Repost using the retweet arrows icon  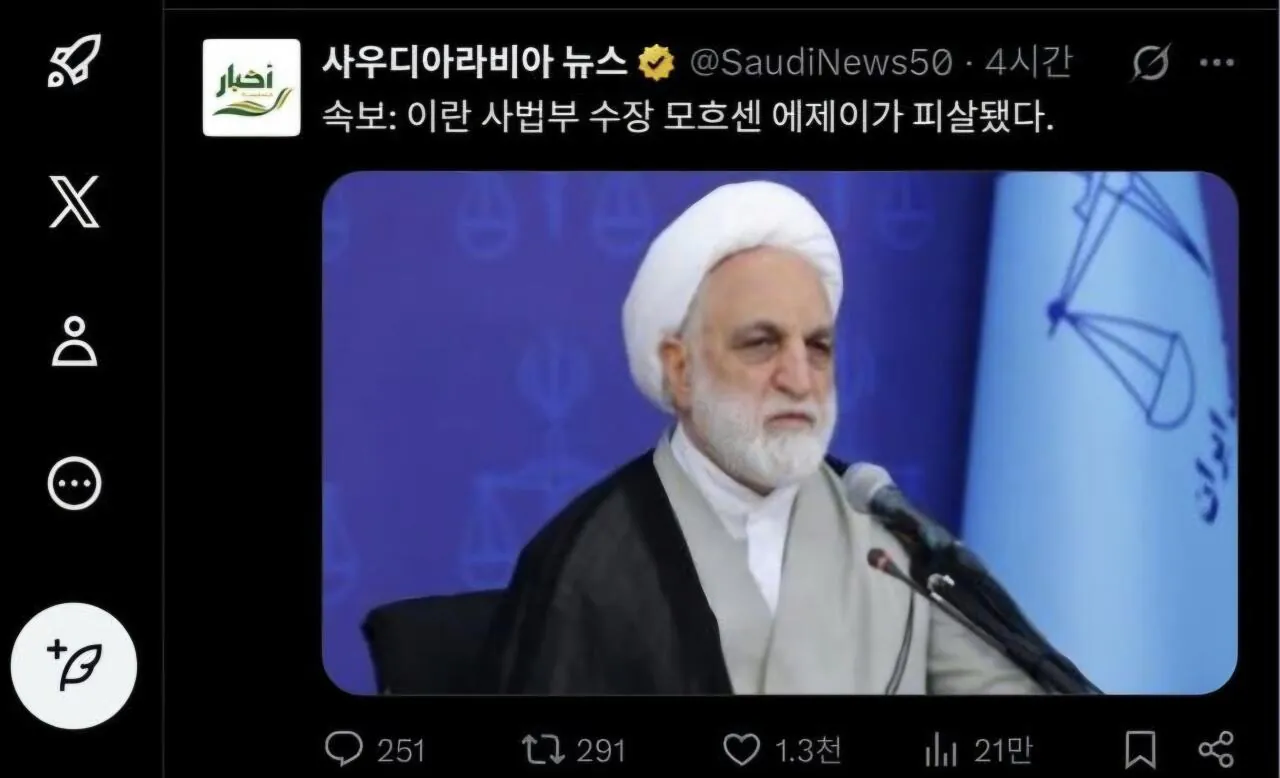pyautogui.click(x=541, y=749)
